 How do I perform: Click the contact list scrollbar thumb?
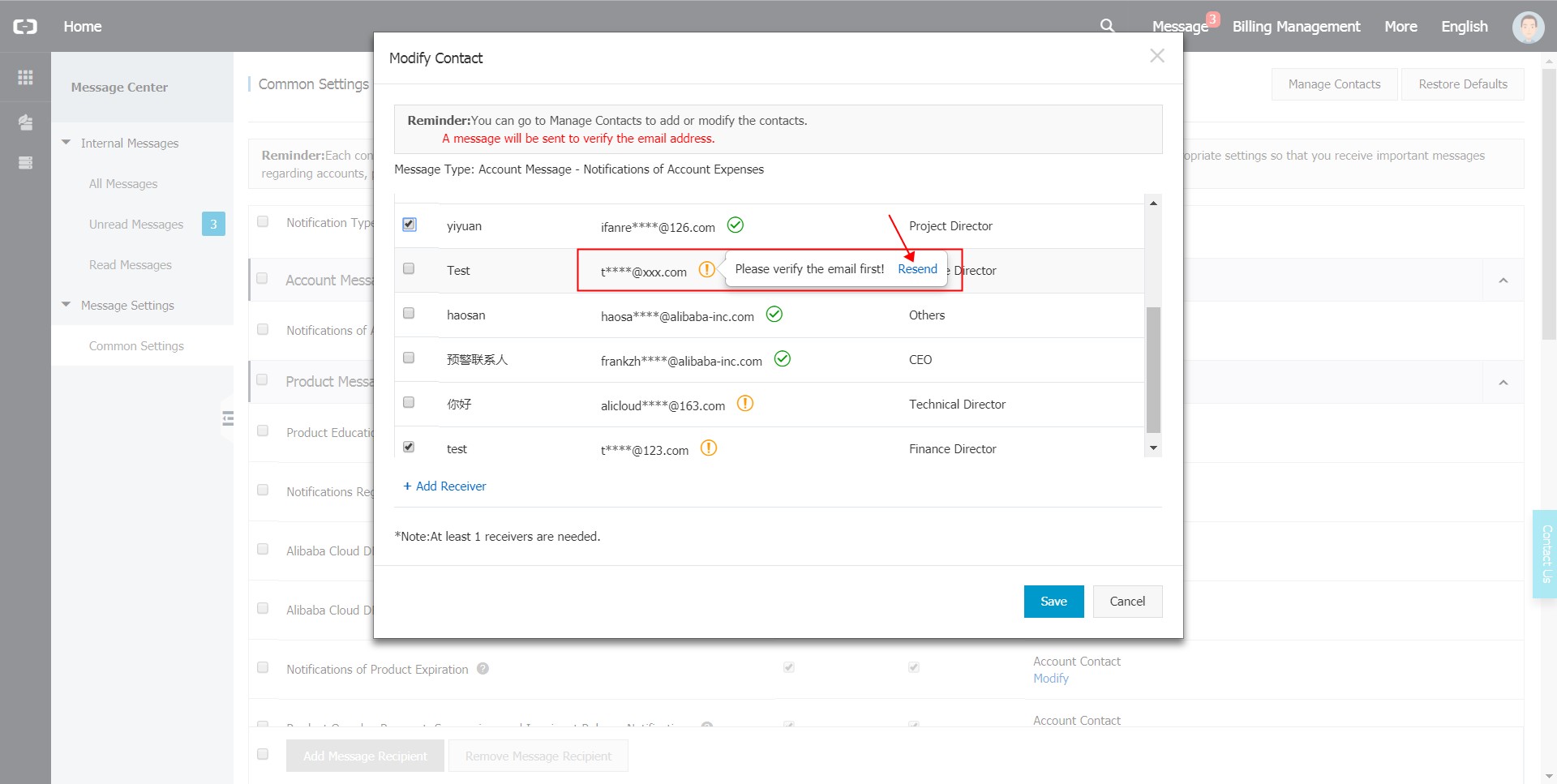[x=1153, y=370]
